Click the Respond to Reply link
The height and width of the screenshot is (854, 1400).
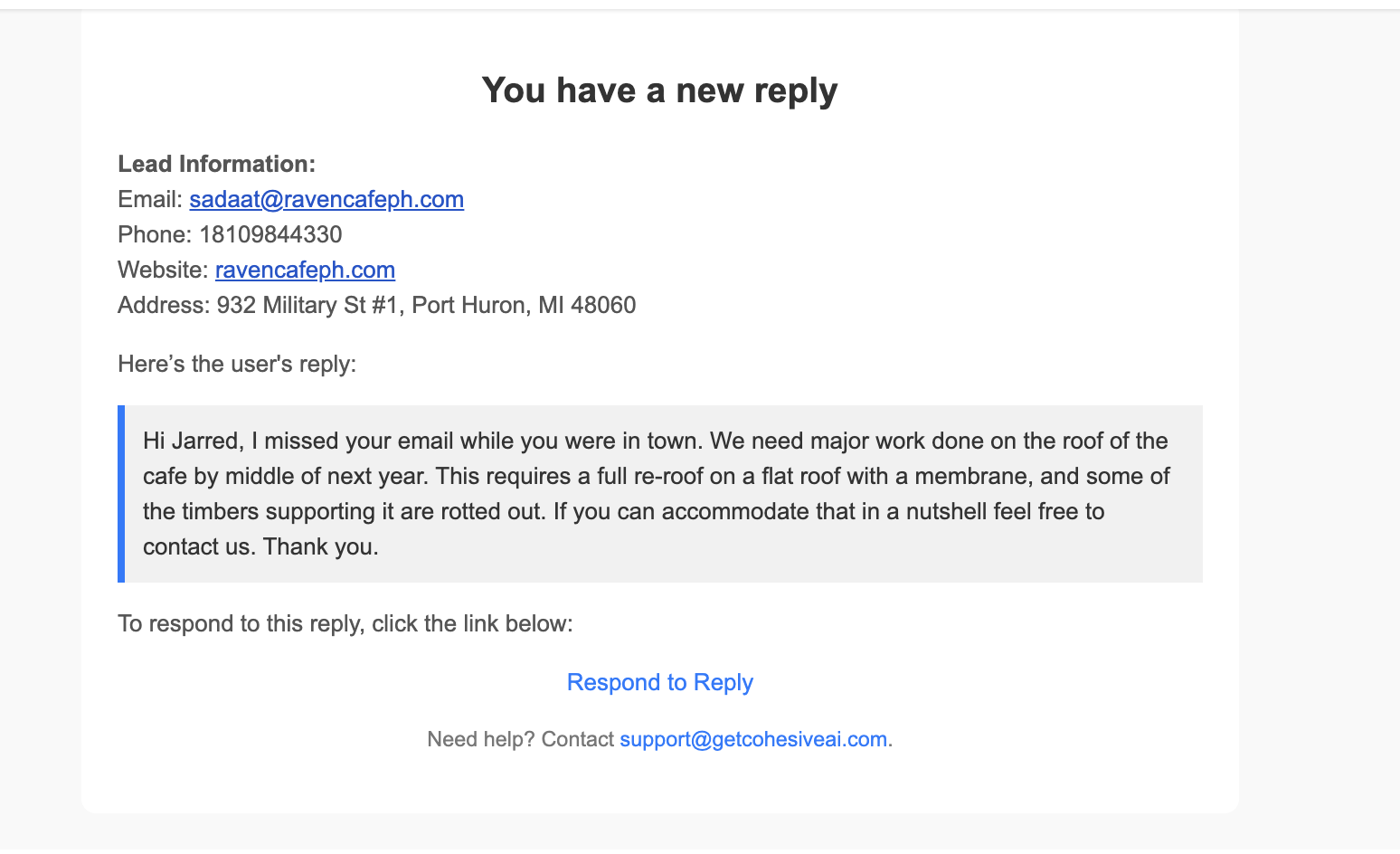659,683
